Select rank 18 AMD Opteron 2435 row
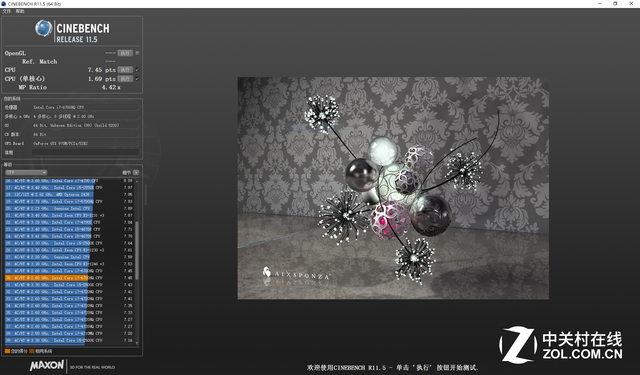This screenshot has height=375, width=640. [x=69, y=195]
